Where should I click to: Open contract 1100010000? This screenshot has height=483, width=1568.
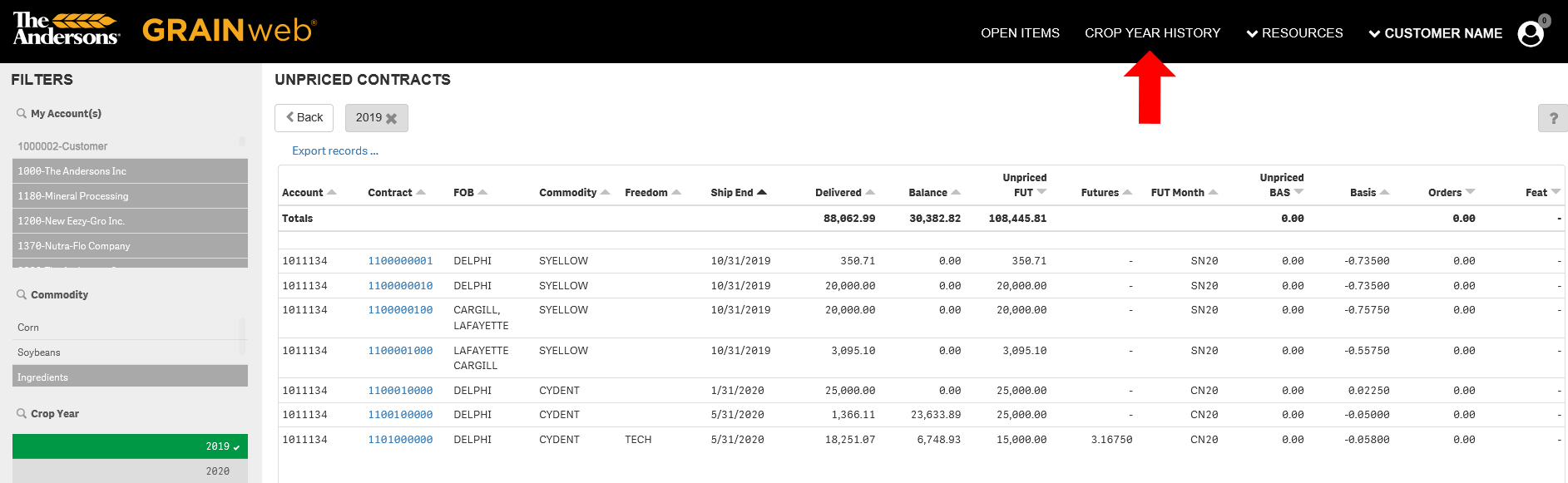[400, 391]
